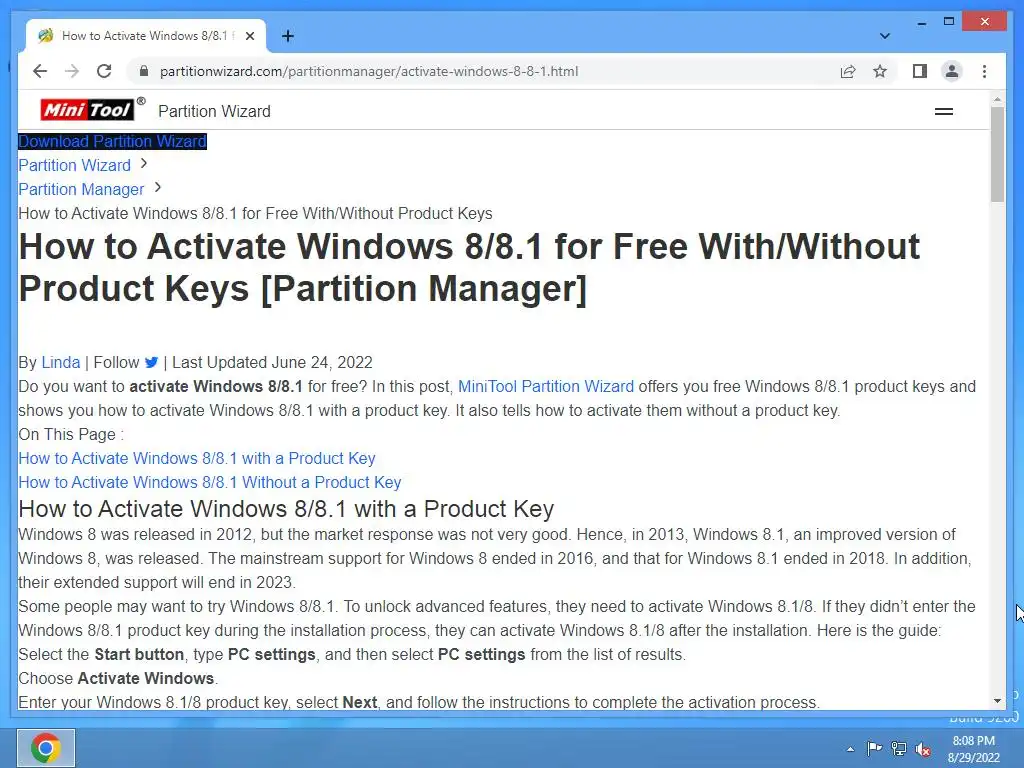Click the scrollbar down arrow
Screen dimensions: 1024x768
click(997, 701)
